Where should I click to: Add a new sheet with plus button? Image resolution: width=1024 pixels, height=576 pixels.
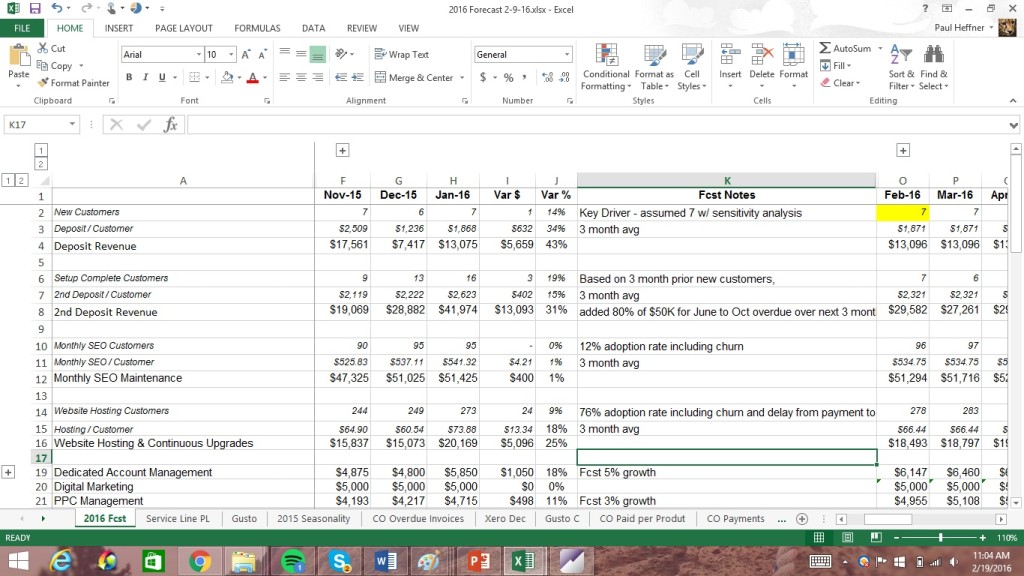pos(802,519)
